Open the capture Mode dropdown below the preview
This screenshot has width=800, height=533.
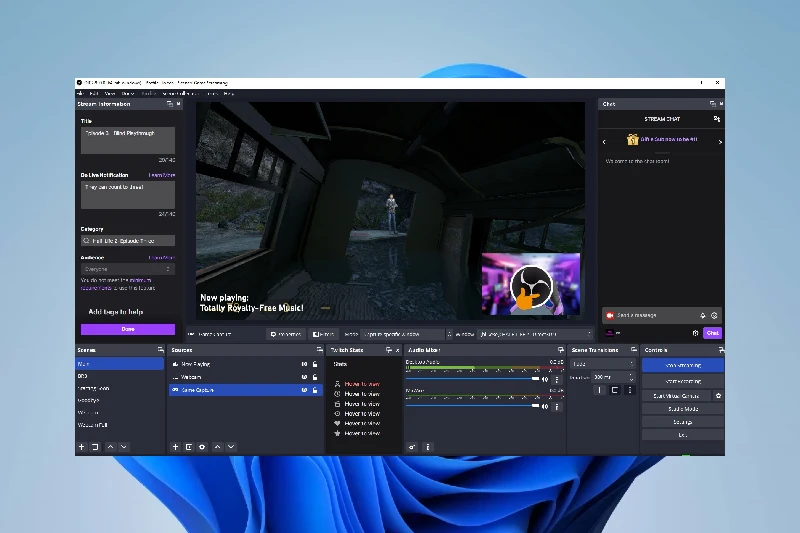tap(407, 335)
